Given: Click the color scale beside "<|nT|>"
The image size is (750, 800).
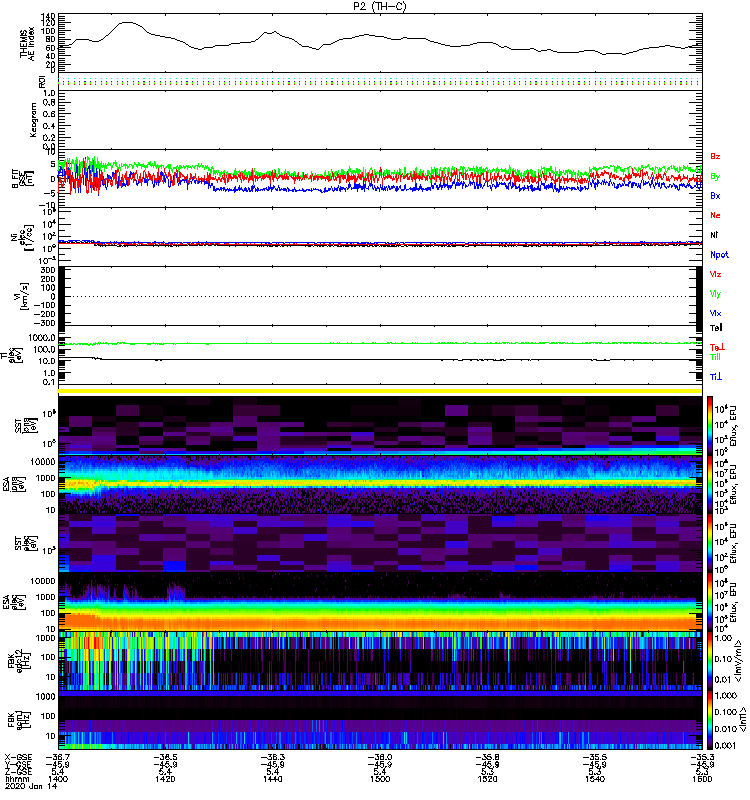Looking at the screenshot, I should tap(710, 720).
